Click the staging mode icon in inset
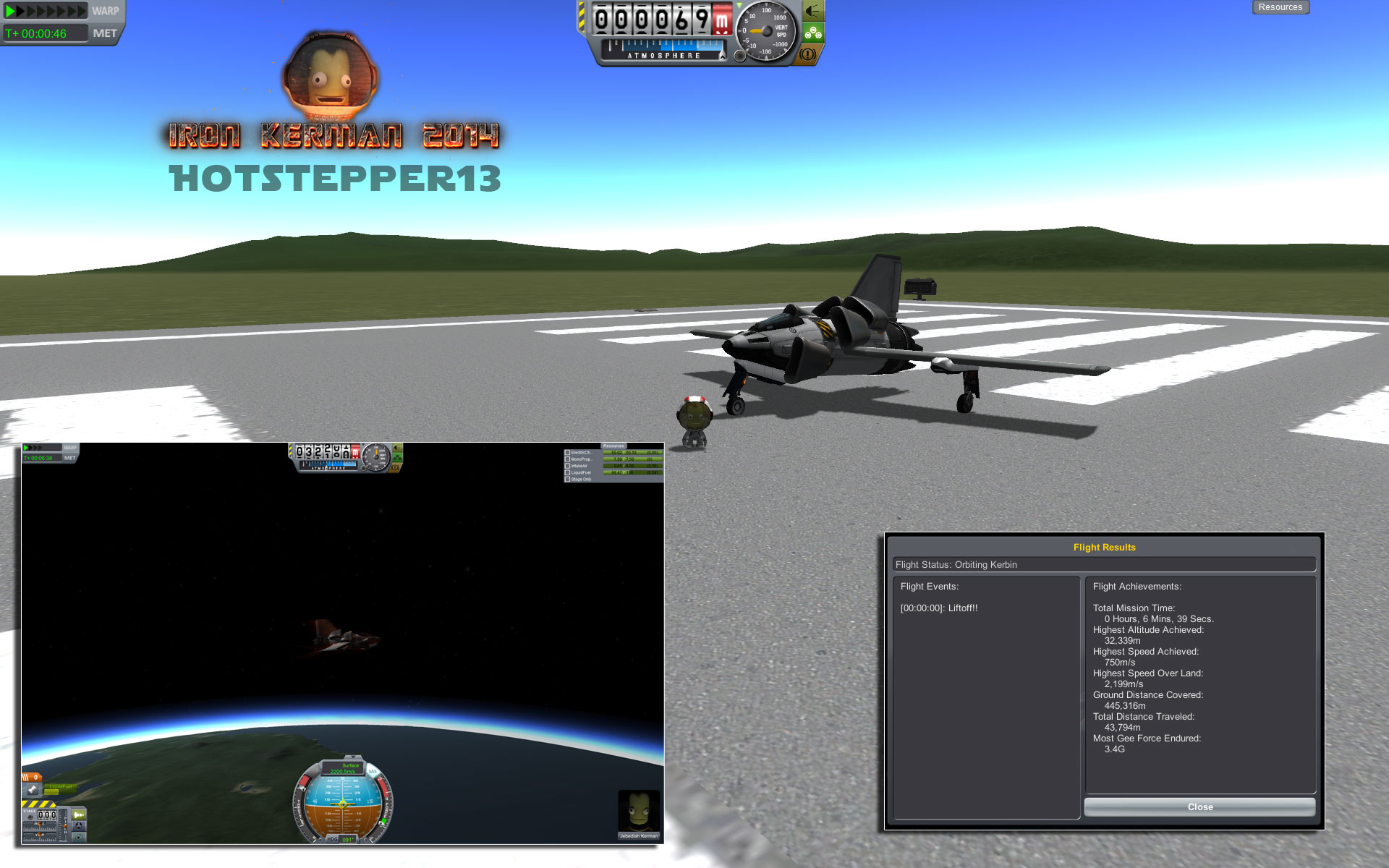This screenshot has width=1389, height=868. click(78, 815)
